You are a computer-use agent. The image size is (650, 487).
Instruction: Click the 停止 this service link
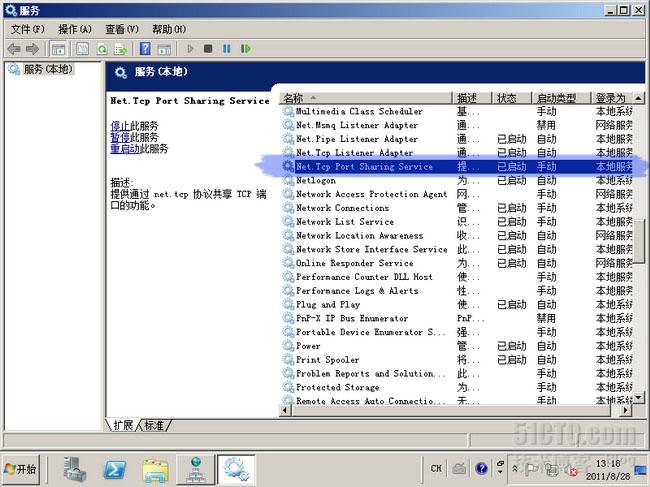(120, 126)
